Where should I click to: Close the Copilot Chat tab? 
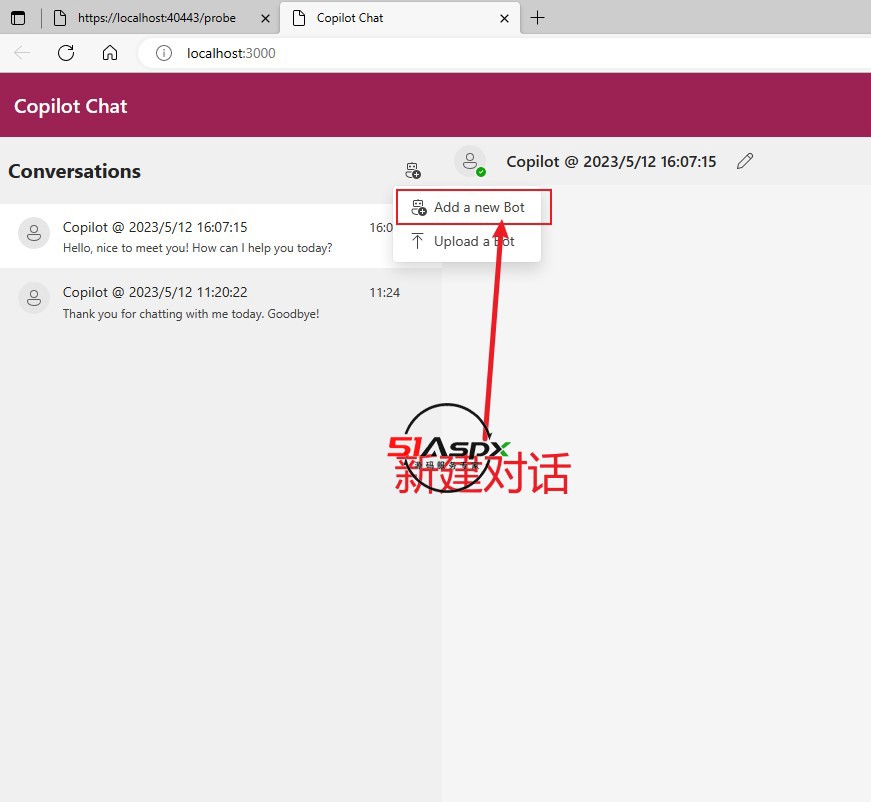(x=504, y=18)
